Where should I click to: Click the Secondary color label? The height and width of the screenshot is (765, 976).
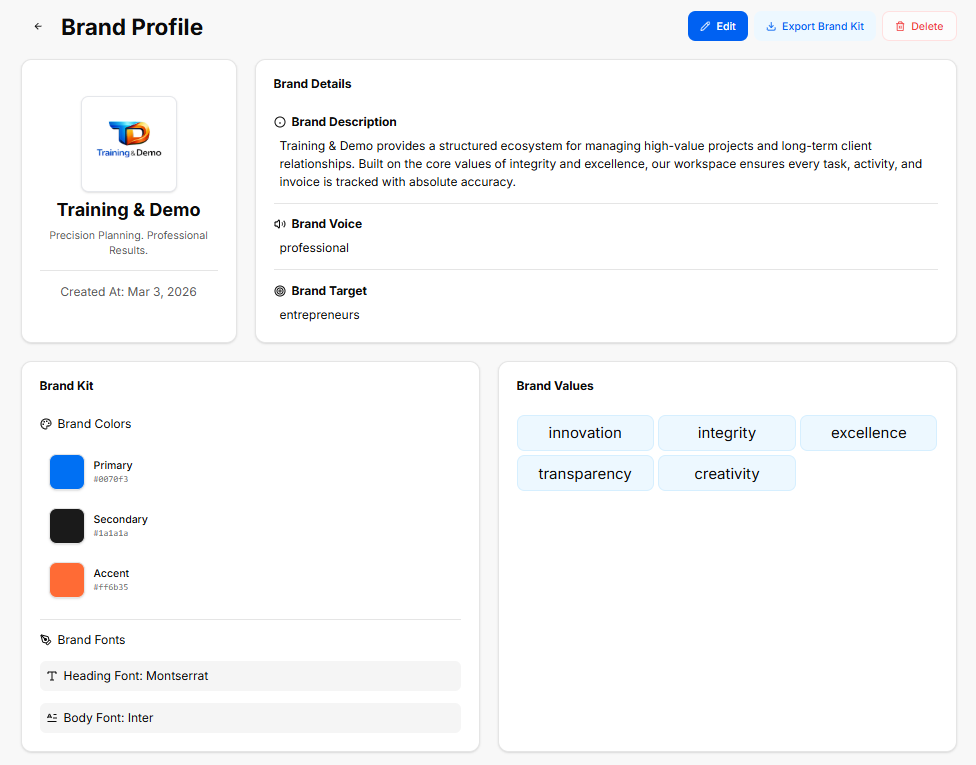(x=121, y=519)
